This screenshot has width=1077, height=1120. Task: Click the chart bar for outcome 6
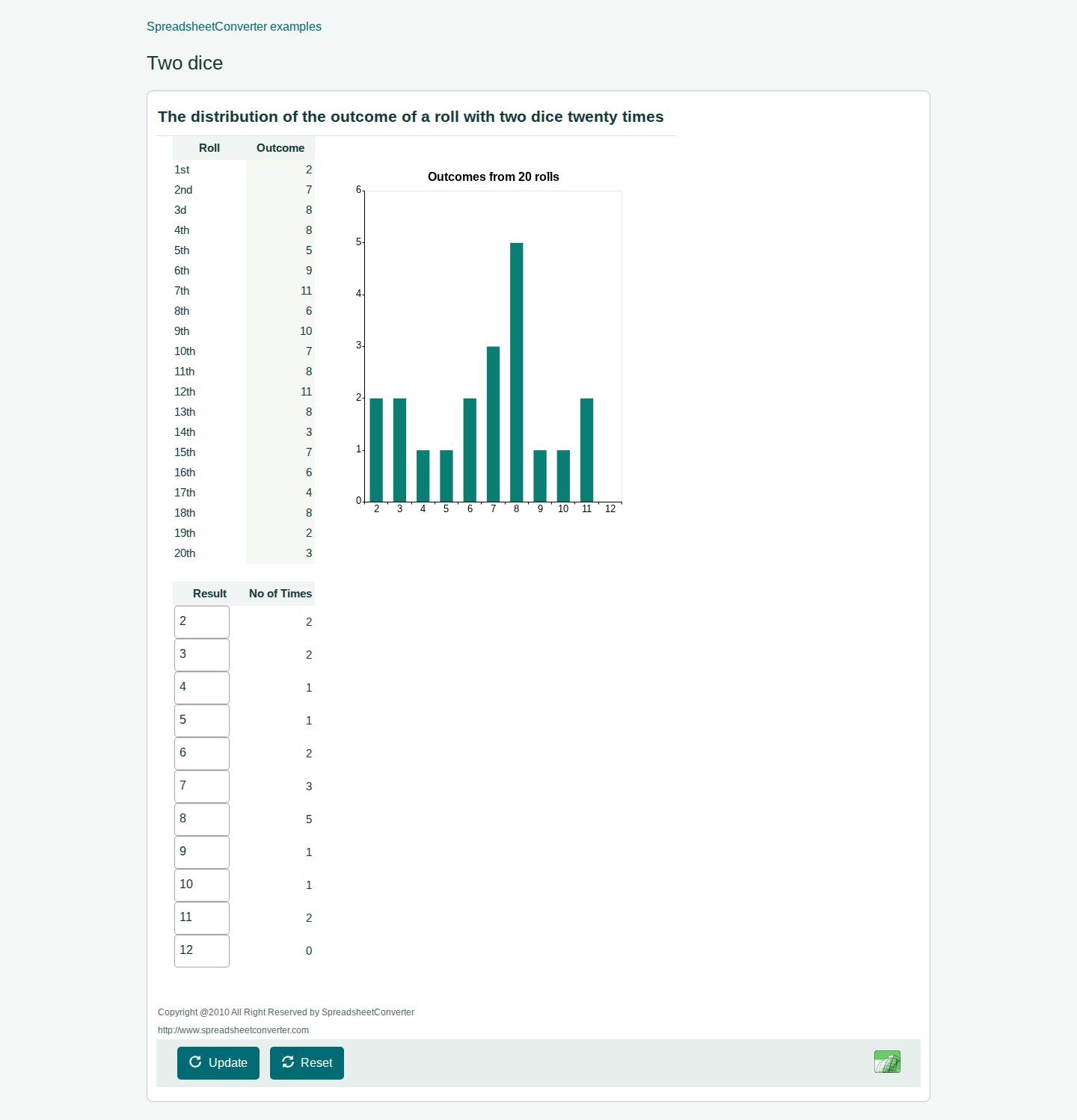click(470, 450)
